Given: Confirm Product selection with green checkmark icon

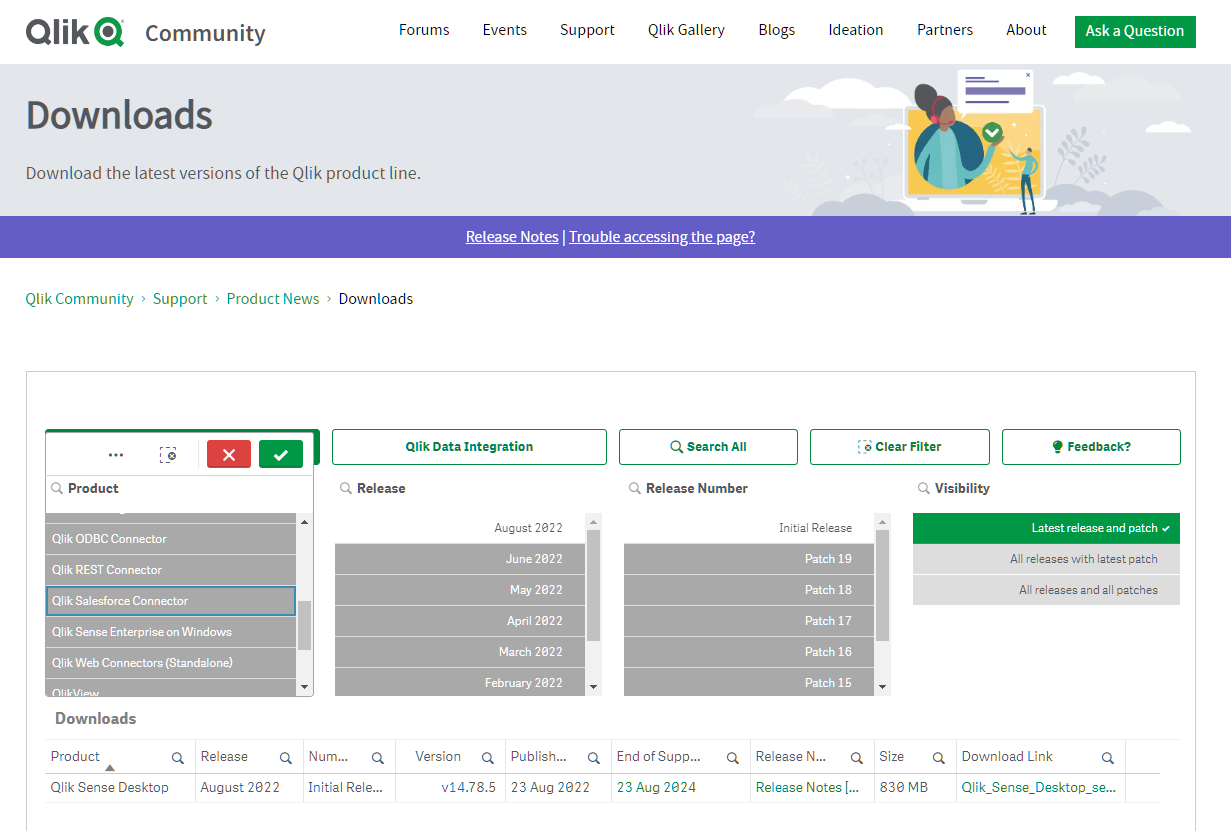Looking at the screenshot, I should 280,453.
